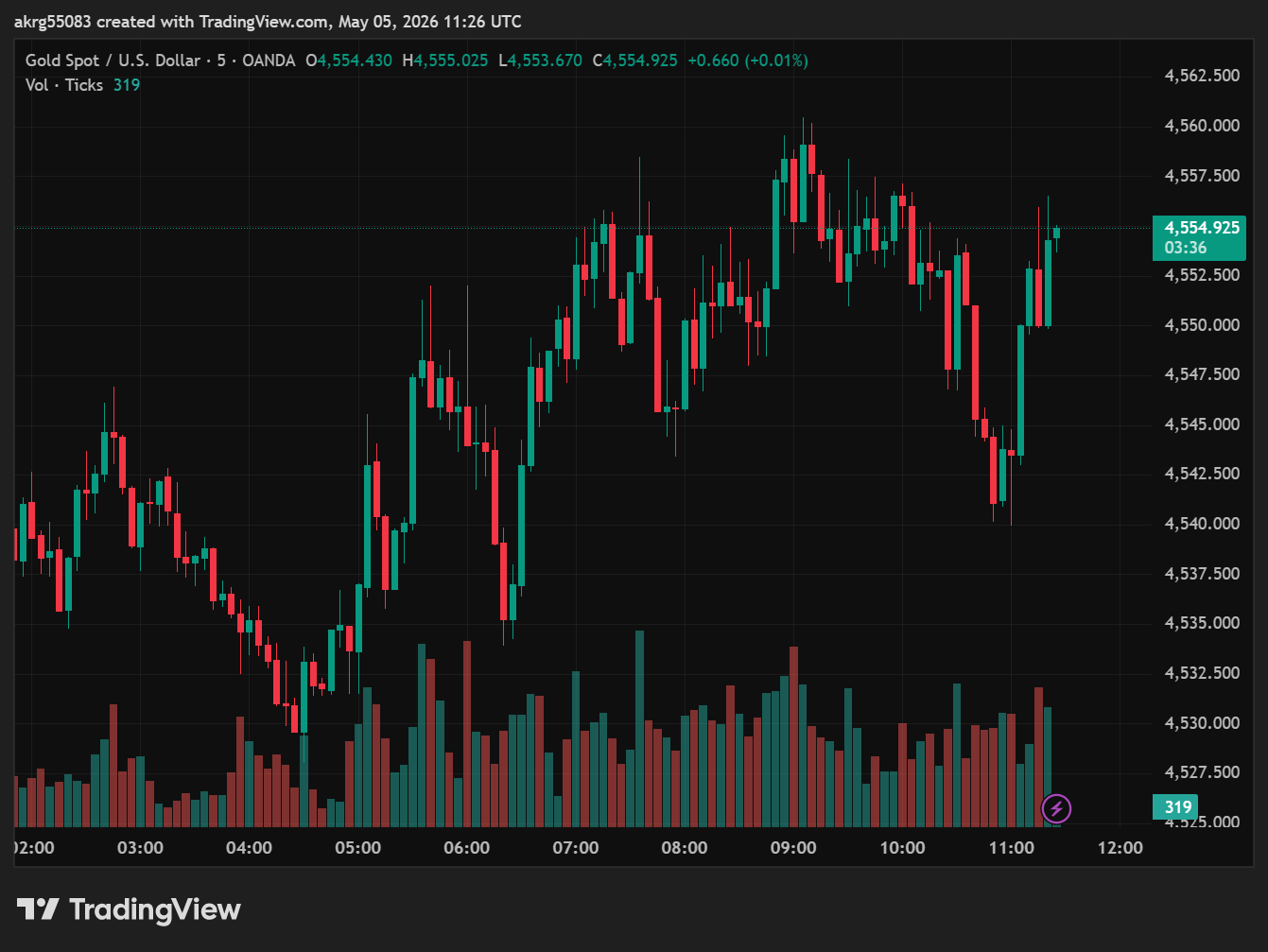Click the 07:00 time axis label
1268x952 pixels.
[576, 848]
